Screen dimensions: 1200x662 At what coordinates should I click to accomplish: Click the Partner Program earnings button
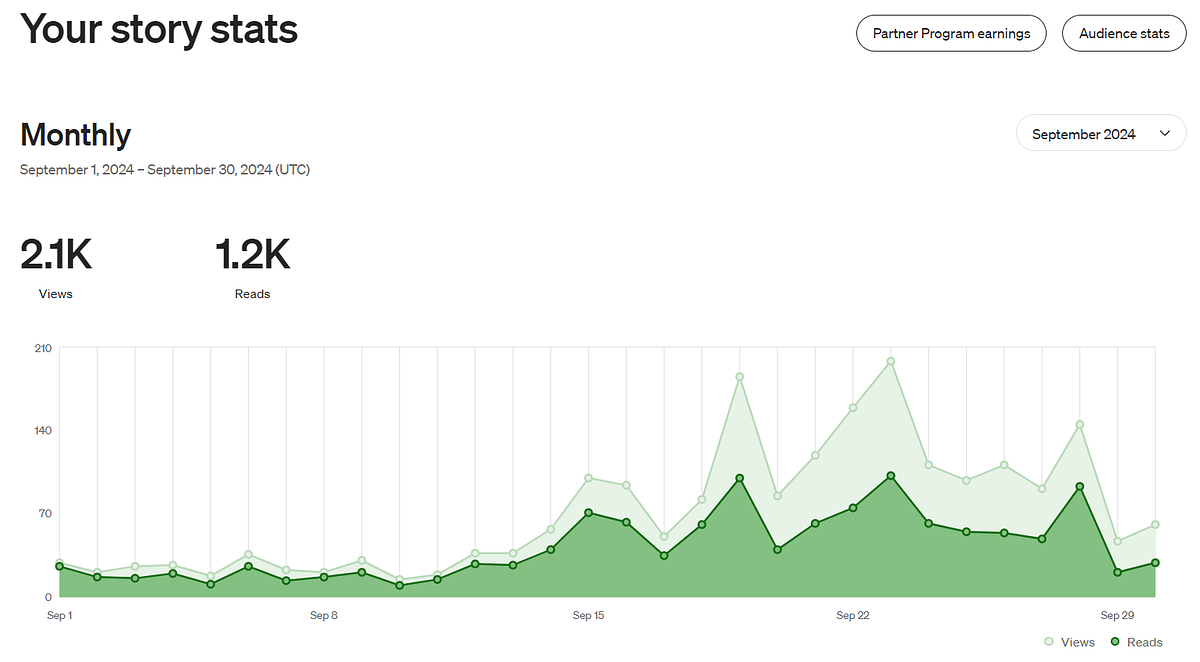click(x=951, y=33)
